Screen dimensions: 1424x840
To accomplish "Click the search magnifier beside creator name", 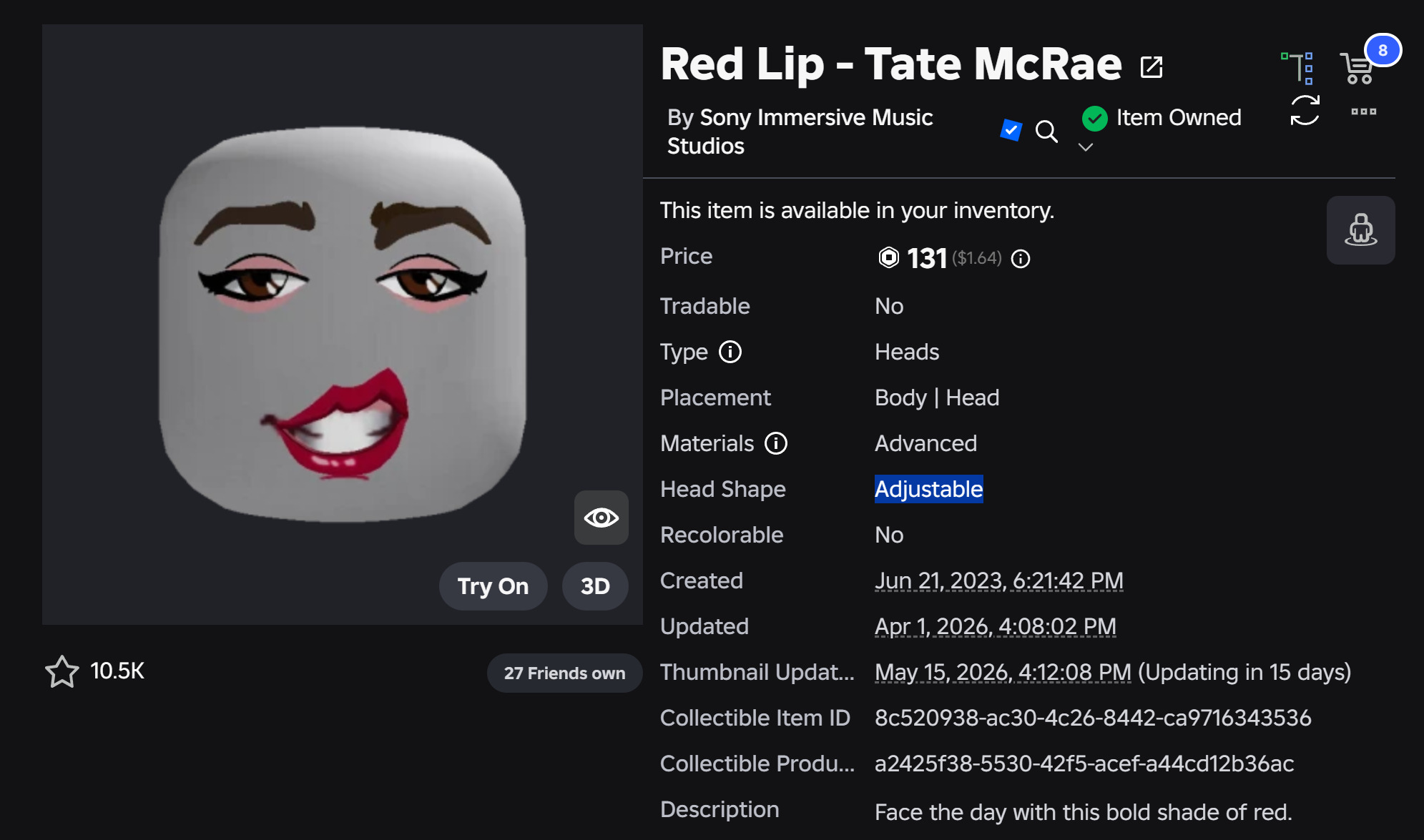I will coord(1046,131).
